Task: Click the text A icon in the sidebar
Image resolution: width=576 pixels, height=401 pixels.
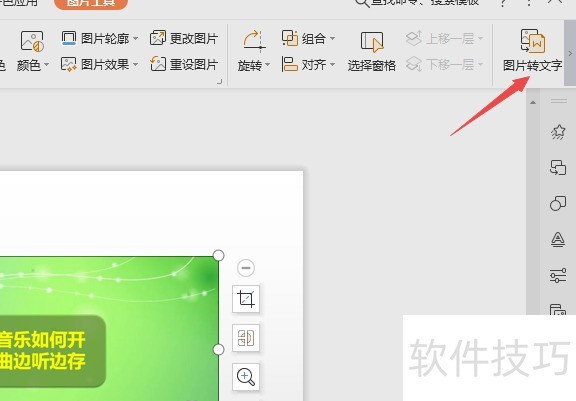Action: coord(558,239)
